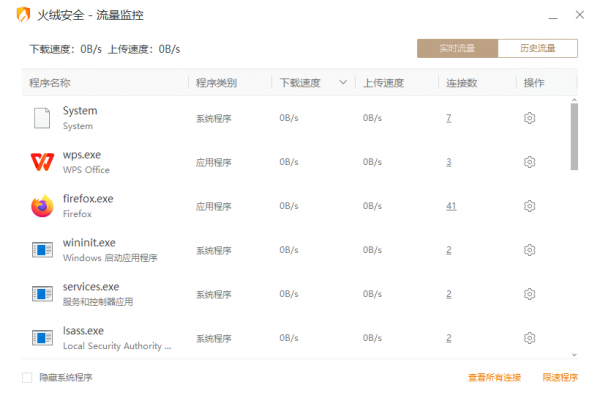This screenshot has height=396, width=600.
Task: Open the 限速程序 link
Action: (560, 378)
